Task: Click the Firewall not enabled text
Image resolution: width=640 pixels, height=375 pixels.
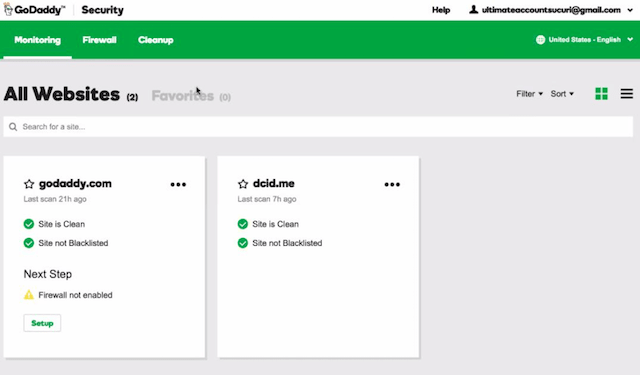Action: (76, 295)
